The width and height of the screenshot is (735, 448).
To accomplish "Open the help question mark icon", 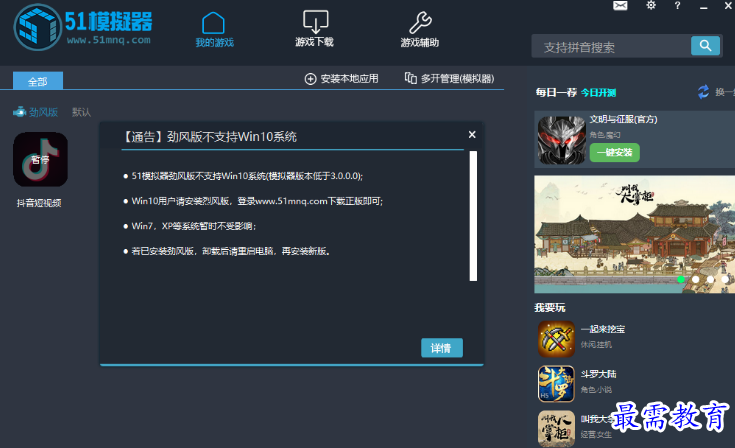I will 677,6.
